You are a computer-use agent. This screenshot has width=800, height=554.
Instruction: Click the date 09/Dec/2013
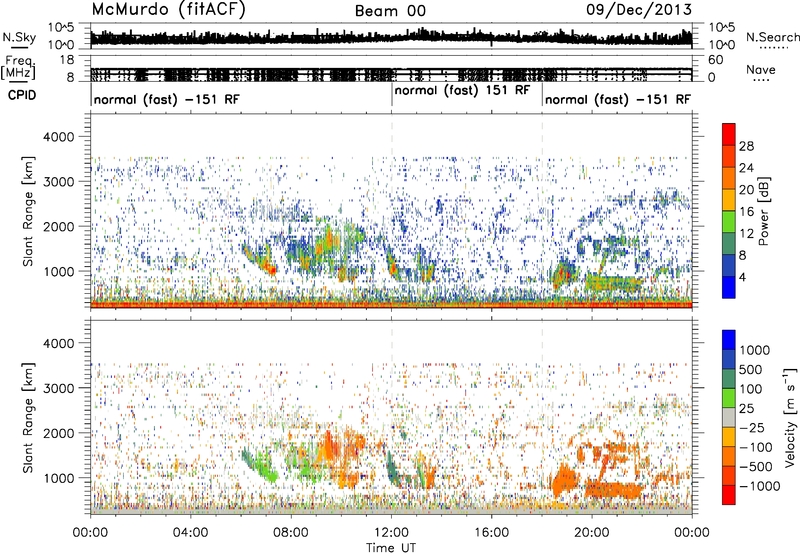coord(639,10)
